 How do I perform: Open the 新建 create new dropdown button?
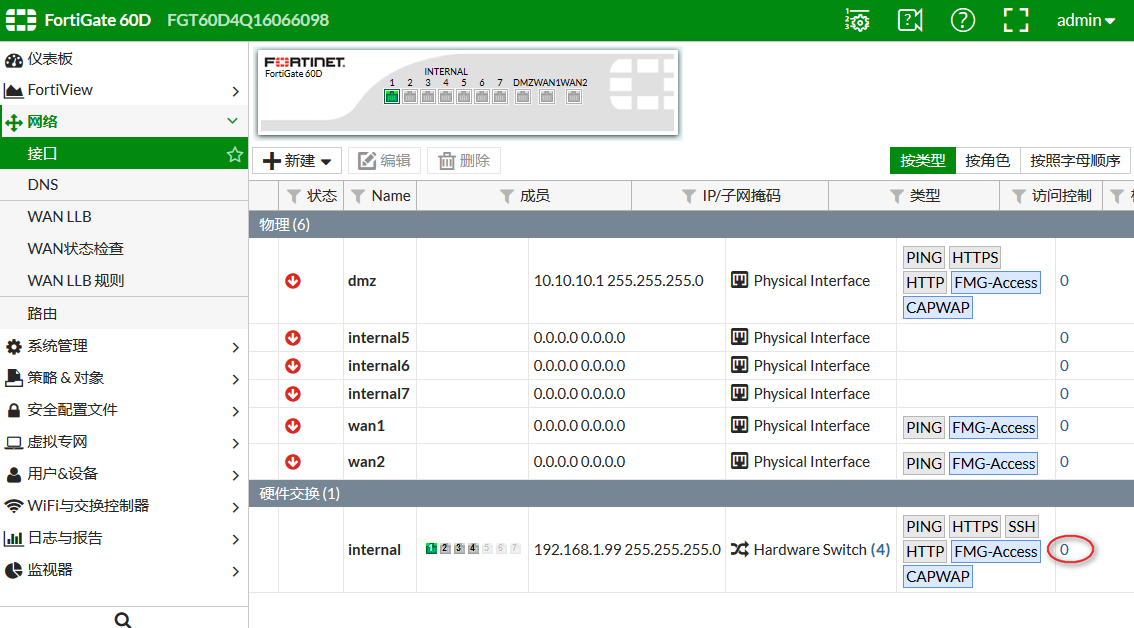pyautogui.click(x=297, y=161)
